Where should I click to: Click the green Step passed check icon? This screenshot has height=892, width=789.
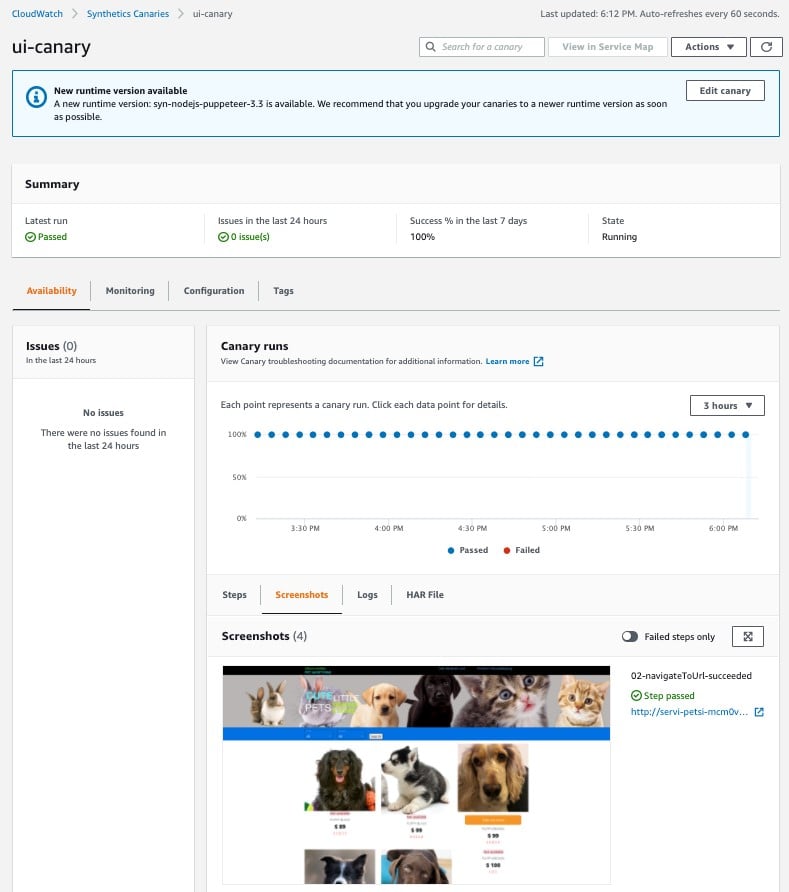pos(636,695)
